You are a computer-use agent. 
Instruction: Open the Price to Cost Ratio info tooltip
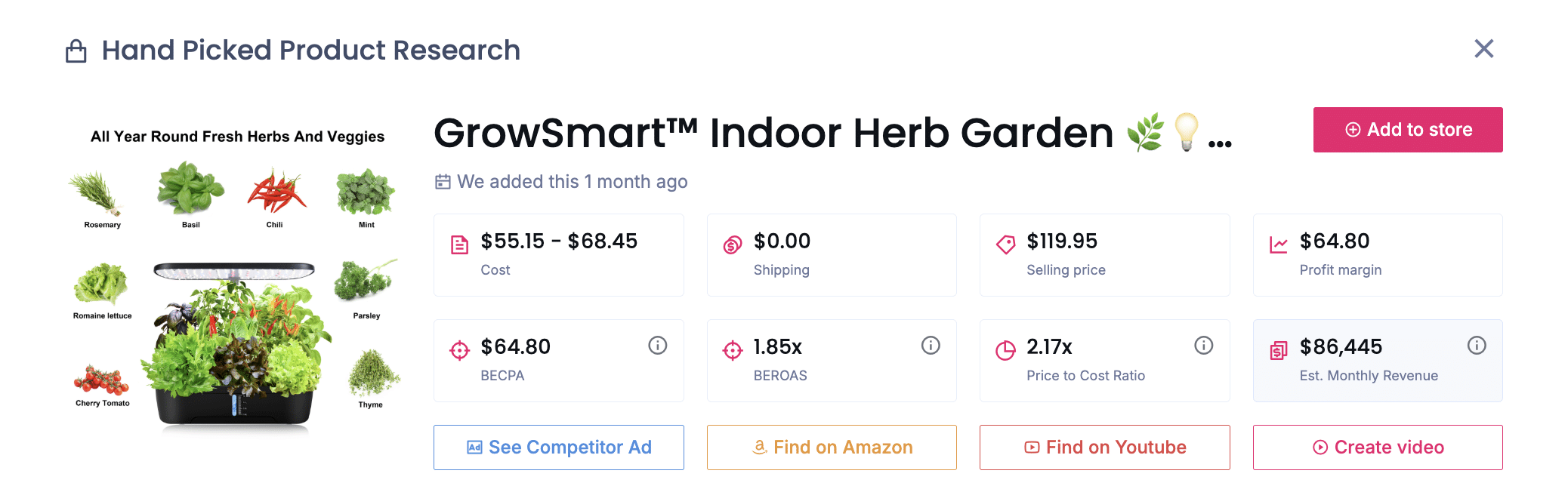[1203, 346]
